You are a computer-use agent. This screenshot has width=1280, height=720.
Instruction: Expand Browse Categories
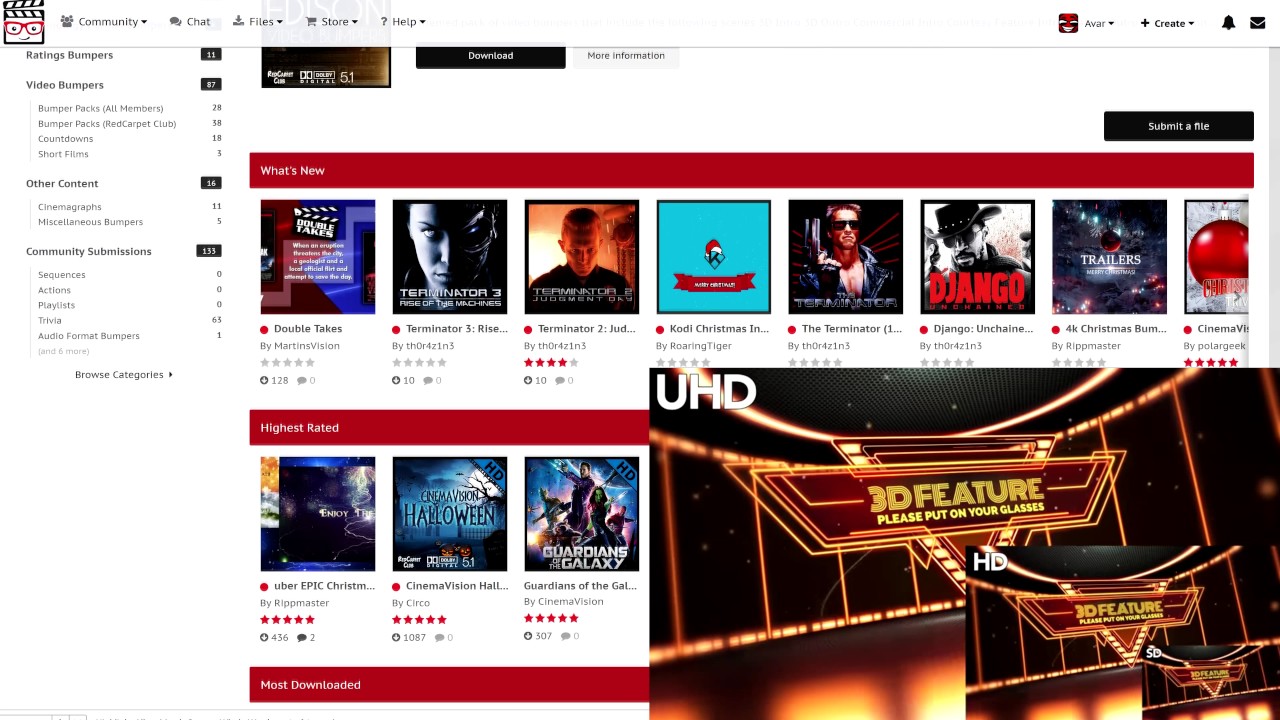tap(123, 375)
